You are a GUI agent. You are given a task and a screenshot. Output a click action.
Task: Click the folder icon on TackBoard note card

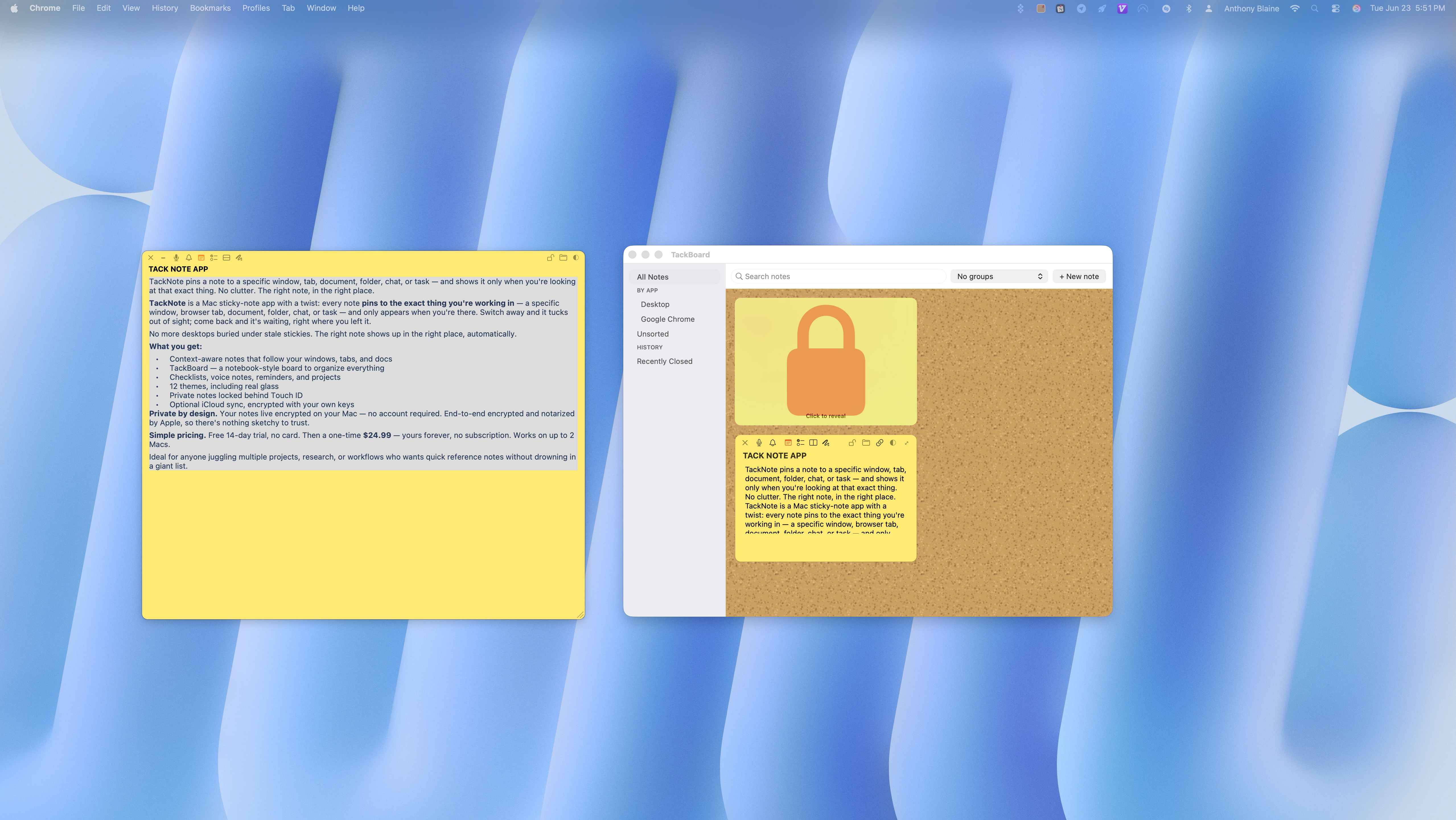[x=866, y=443]
